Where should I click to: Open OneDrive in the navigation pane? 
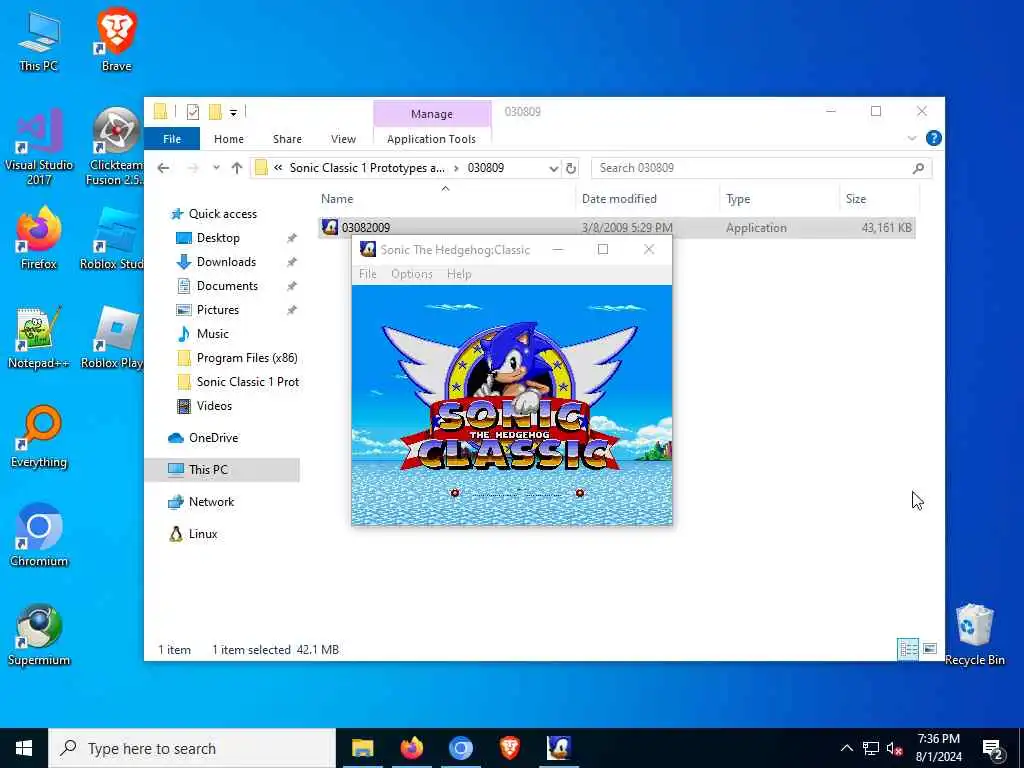pyautogui.click(x=213, y=438)
